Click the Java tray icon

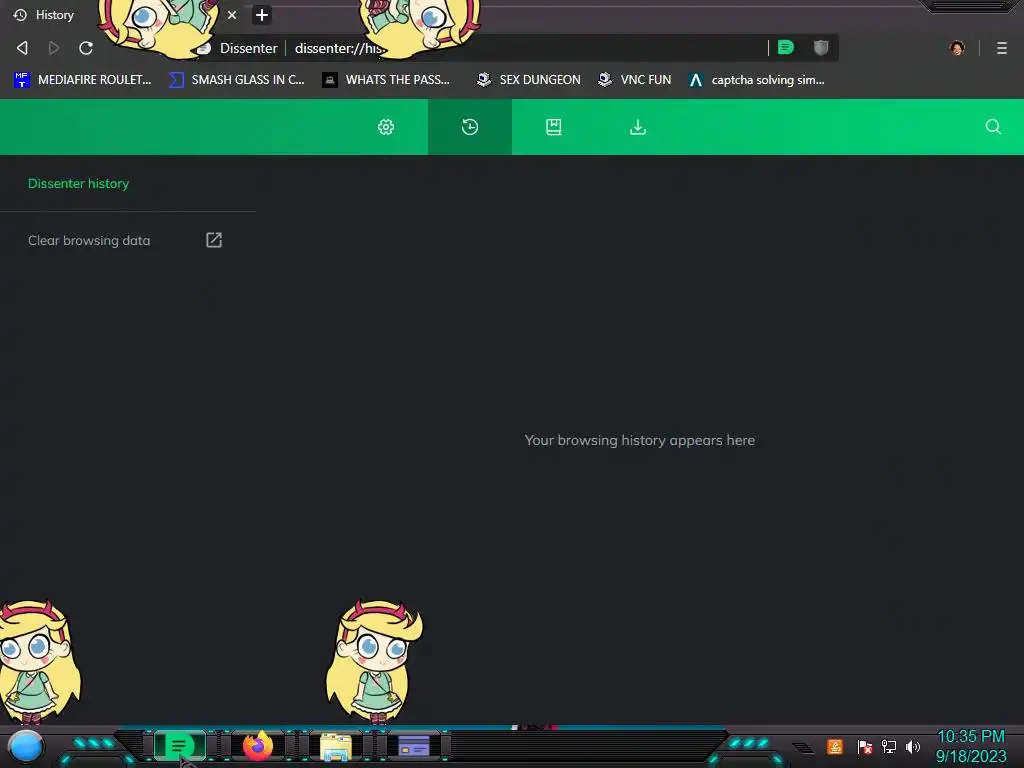[835, 746]
